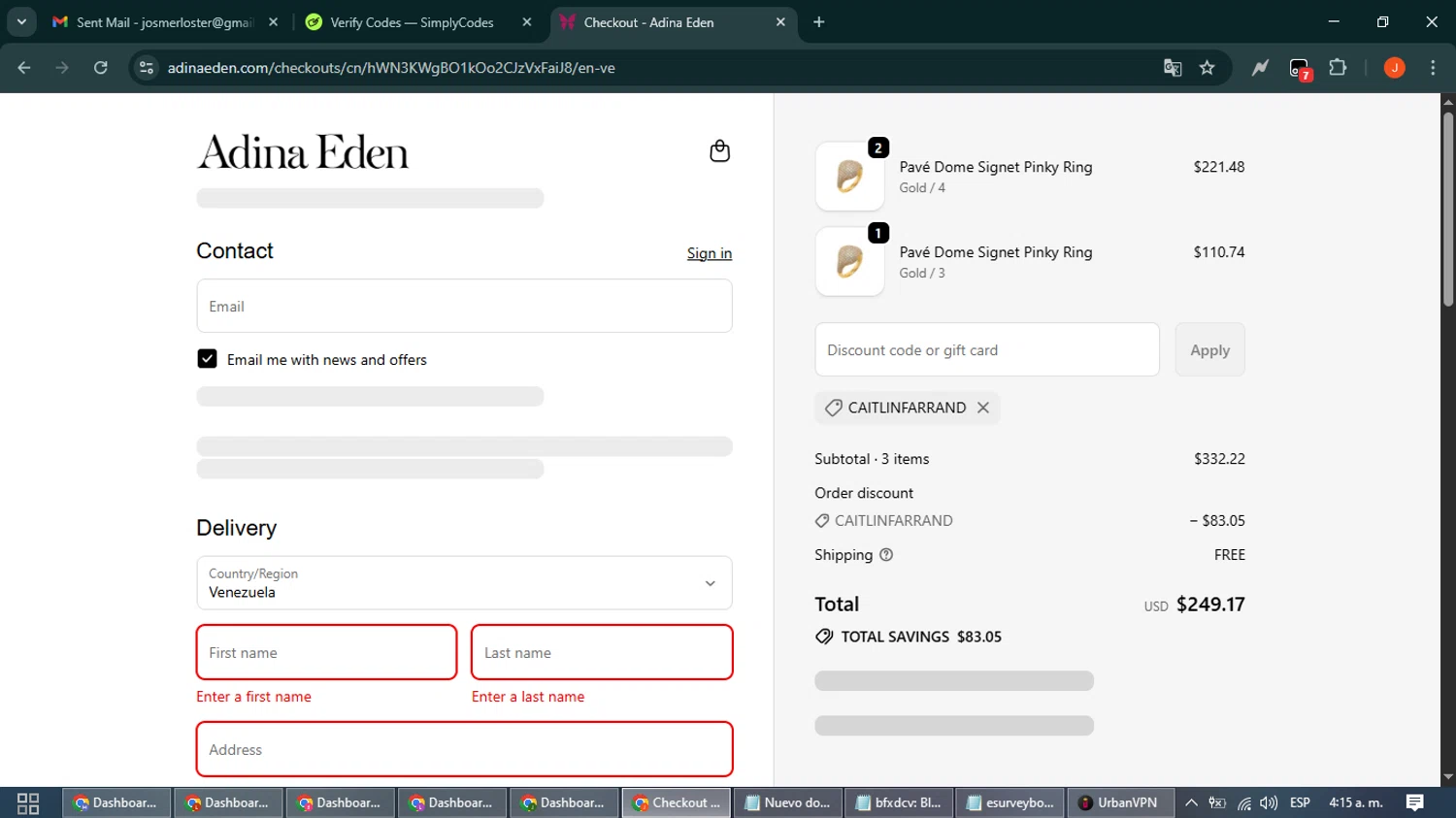Viewport: 1456px width, 818px height.
Task: Click the shipping info question mark icon
Action: point(885,555)
